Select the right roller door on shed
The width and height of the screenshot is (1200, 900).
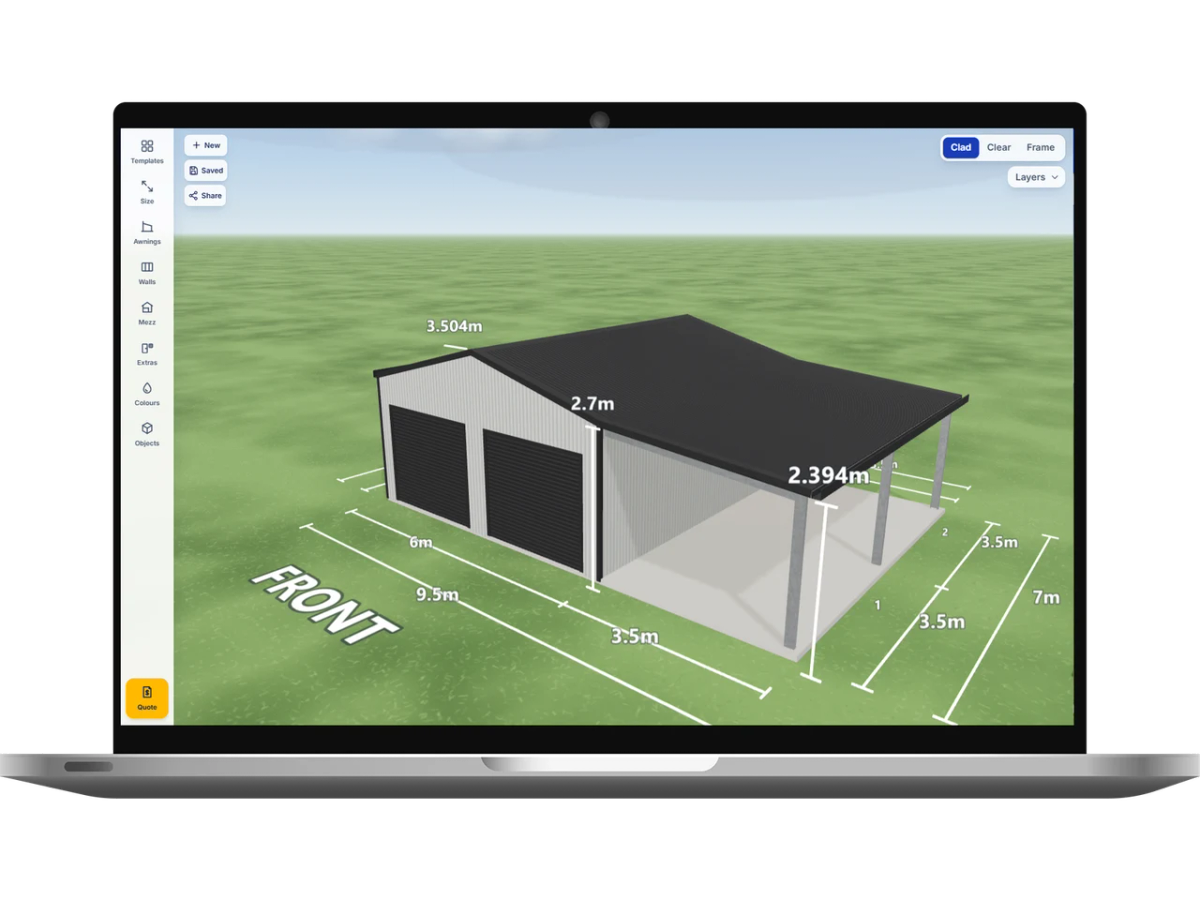point(534,500)
